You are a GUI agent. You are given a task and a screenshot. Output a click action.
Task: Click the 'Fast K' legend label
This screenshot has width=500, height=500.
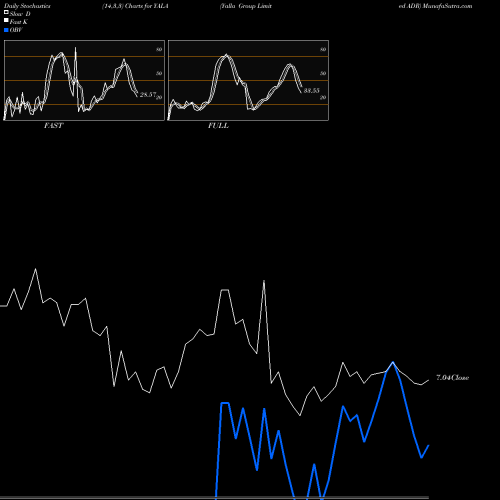point(19,22)
